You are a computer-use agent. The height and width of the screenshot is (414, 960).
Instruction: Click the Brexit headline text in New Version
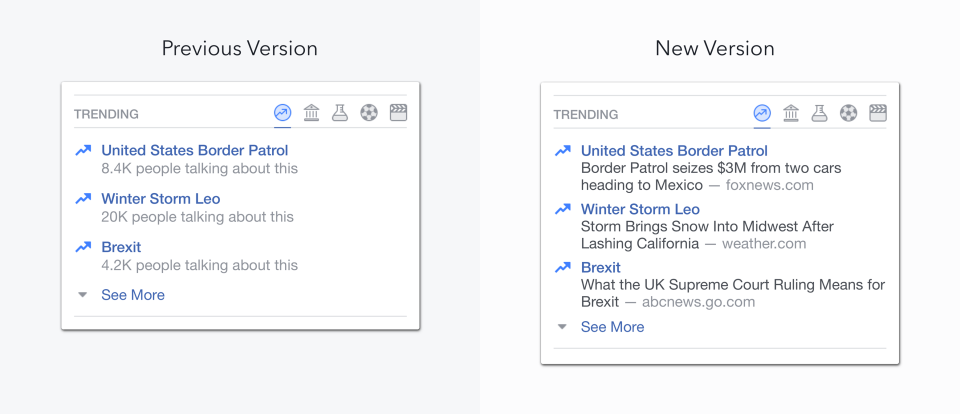tap(732, 285)
